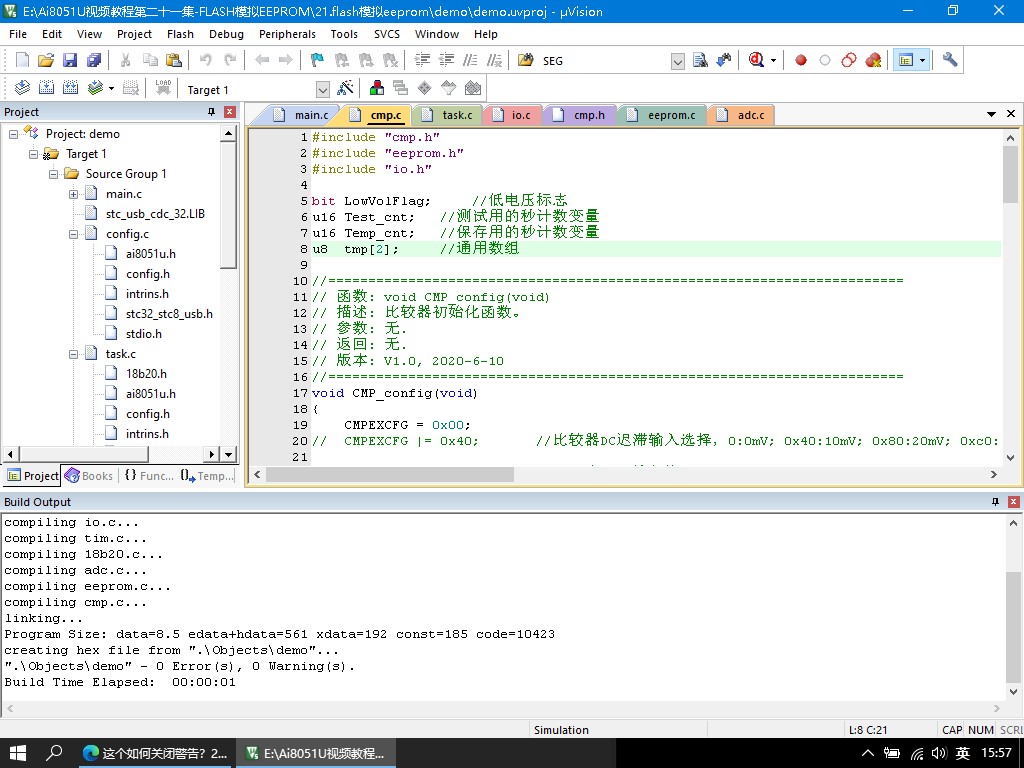Click the Open file folder icon

(46, 60)
